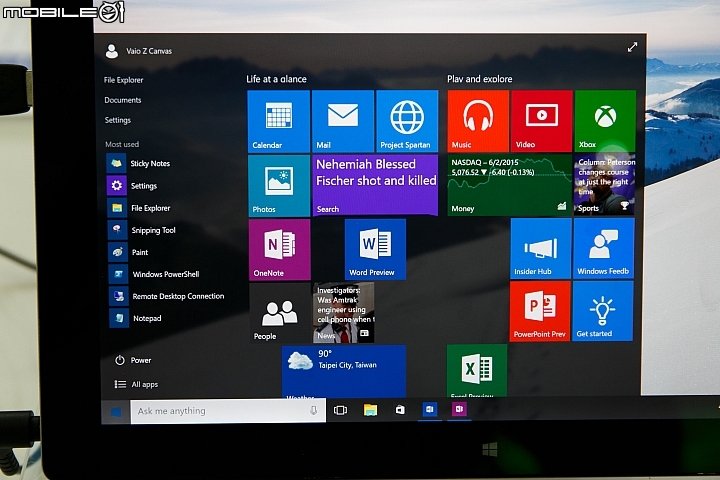Screen dimensions: 720x480
Task: Open the Weather tile for Taipei City
Action: pos(344,372)
